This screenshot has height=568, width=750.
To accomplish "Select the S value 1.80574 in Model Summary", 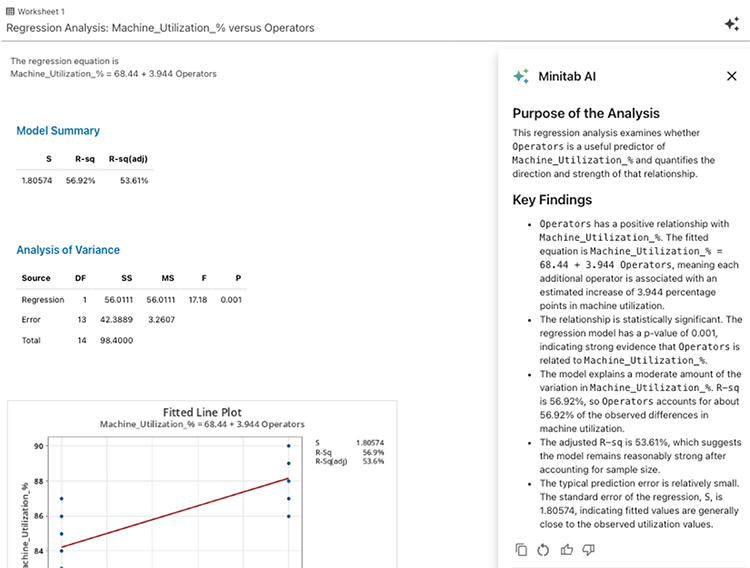I will pyautogui.click(x=37, y=180).
